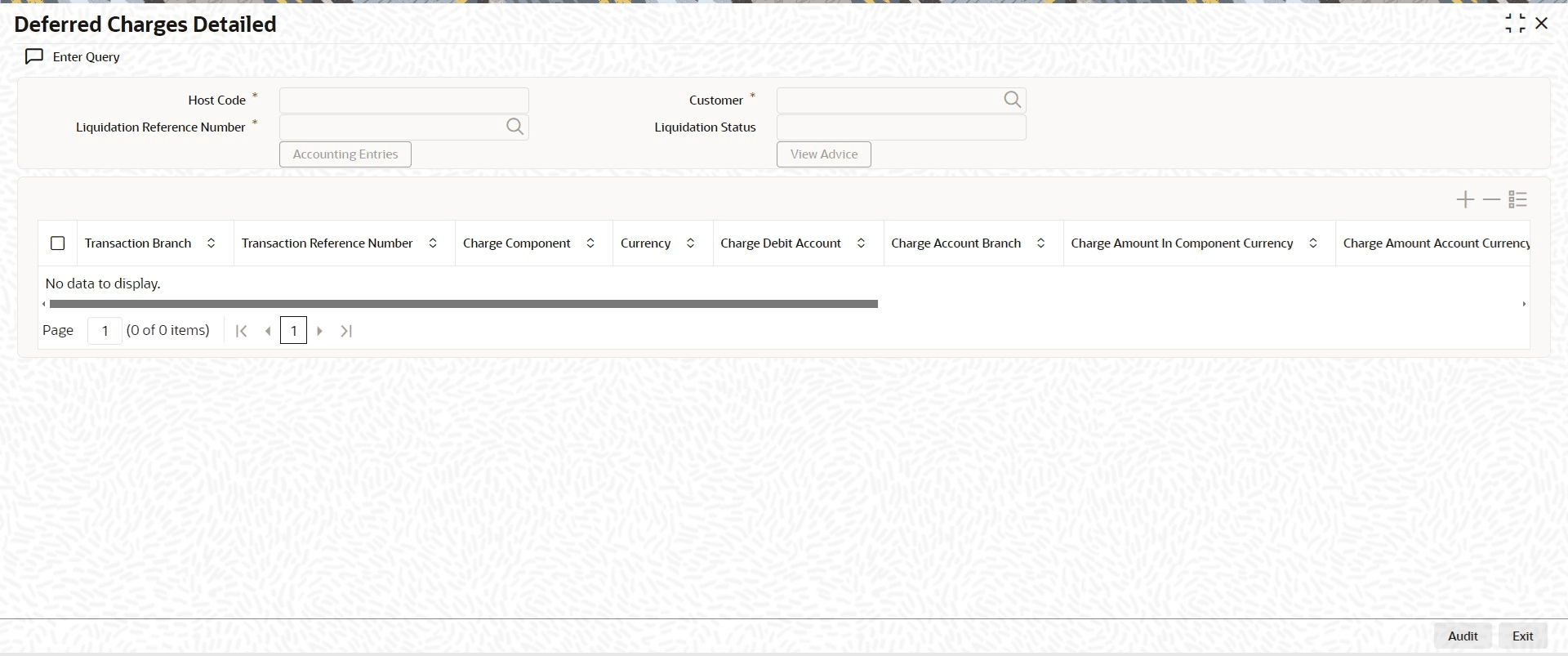The width and height of the screenshot is (1568, 656).
Task: Select page 1 in the pagination
Action: point(293,331)
